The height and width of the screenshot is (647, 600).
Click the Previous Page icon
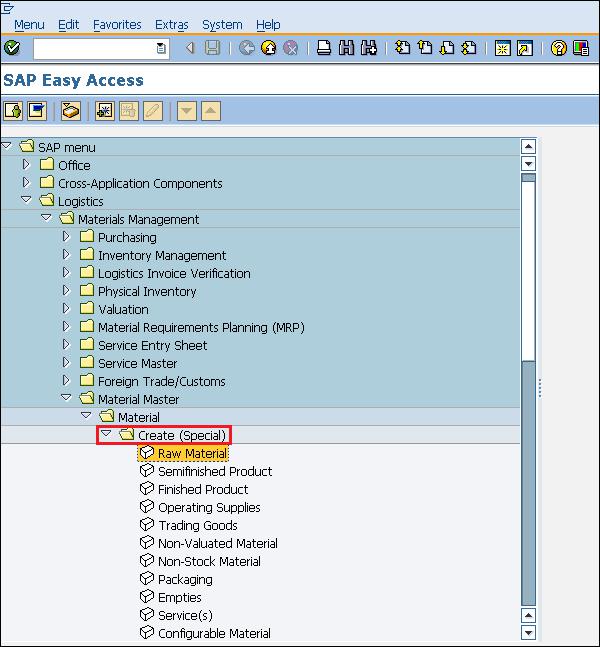click(425, 48)
